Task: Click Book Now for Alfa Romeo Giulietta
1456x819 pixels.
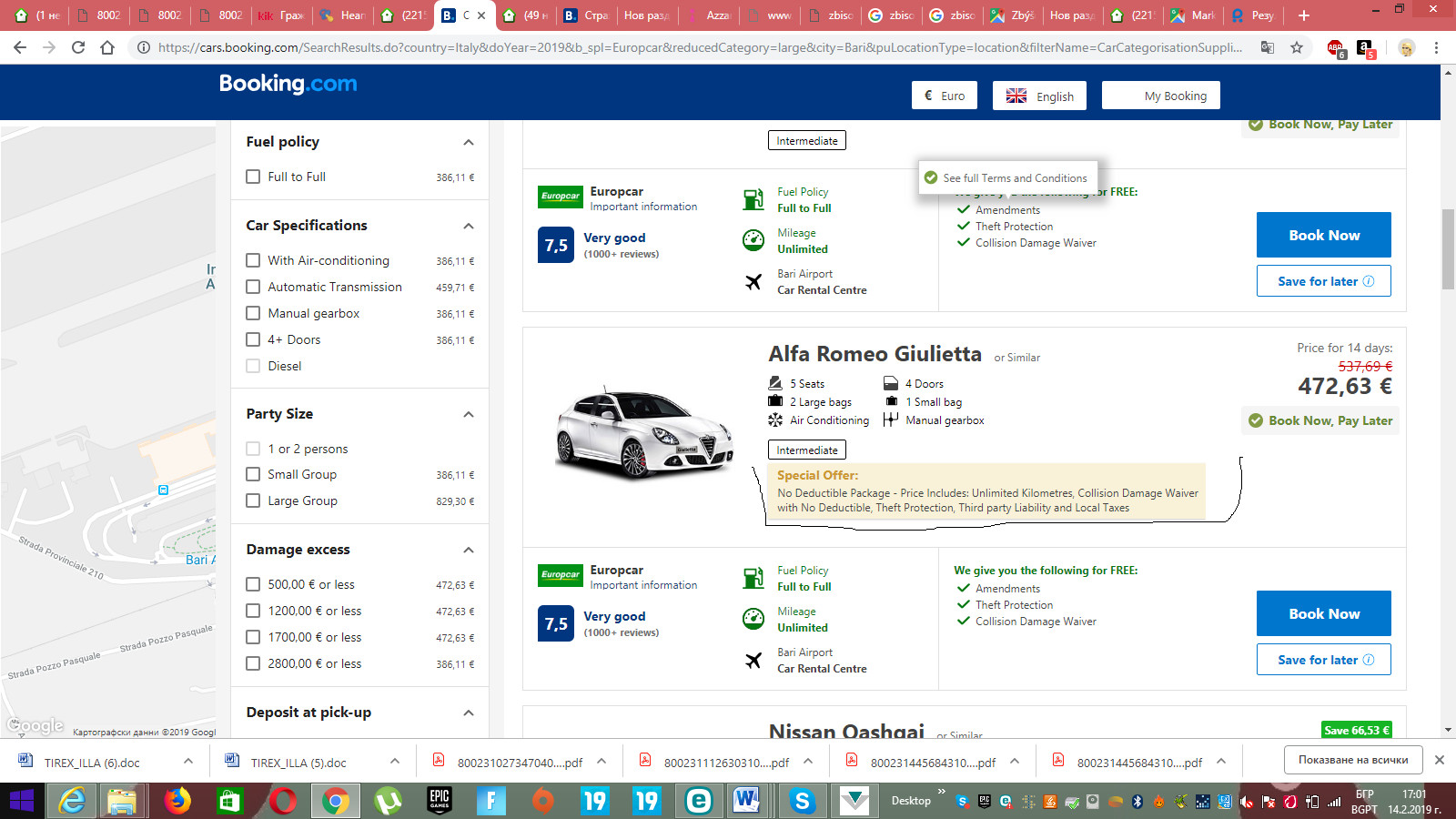Action: click(x=1323, y=613)
